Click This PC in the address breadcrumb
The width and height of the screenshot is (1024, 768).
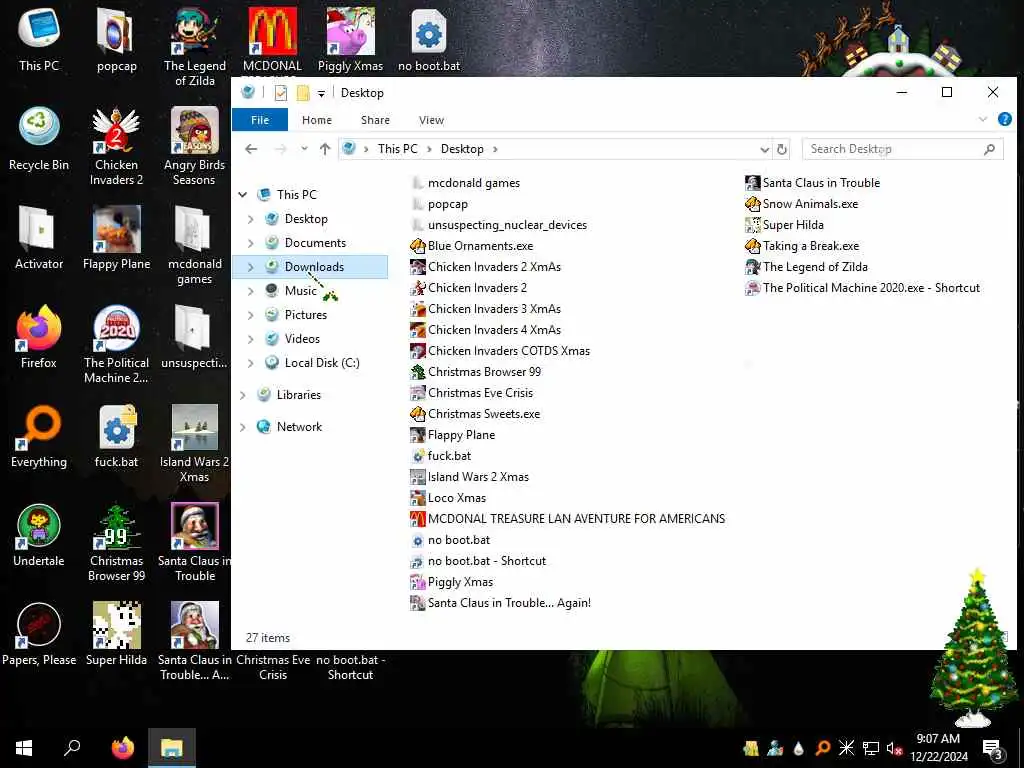click(x=398, y=149)
